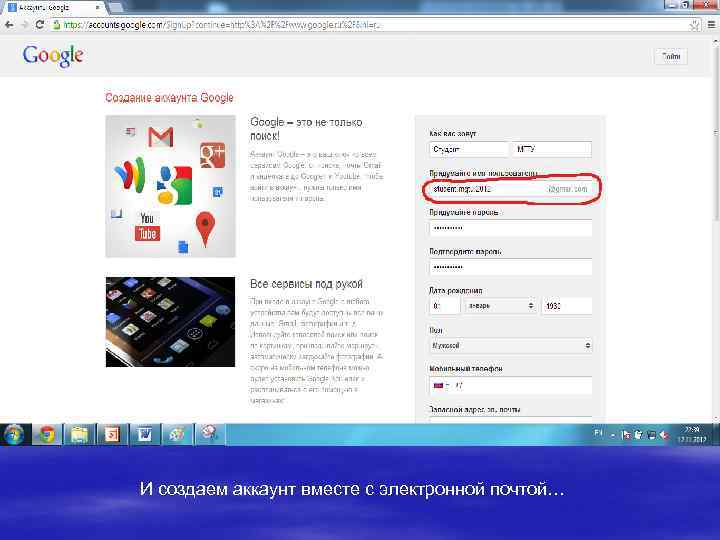This screenshot has height=540, width=720.
Task: Click the heading Все сервисы под рукой
Action: tap(306, 284)
